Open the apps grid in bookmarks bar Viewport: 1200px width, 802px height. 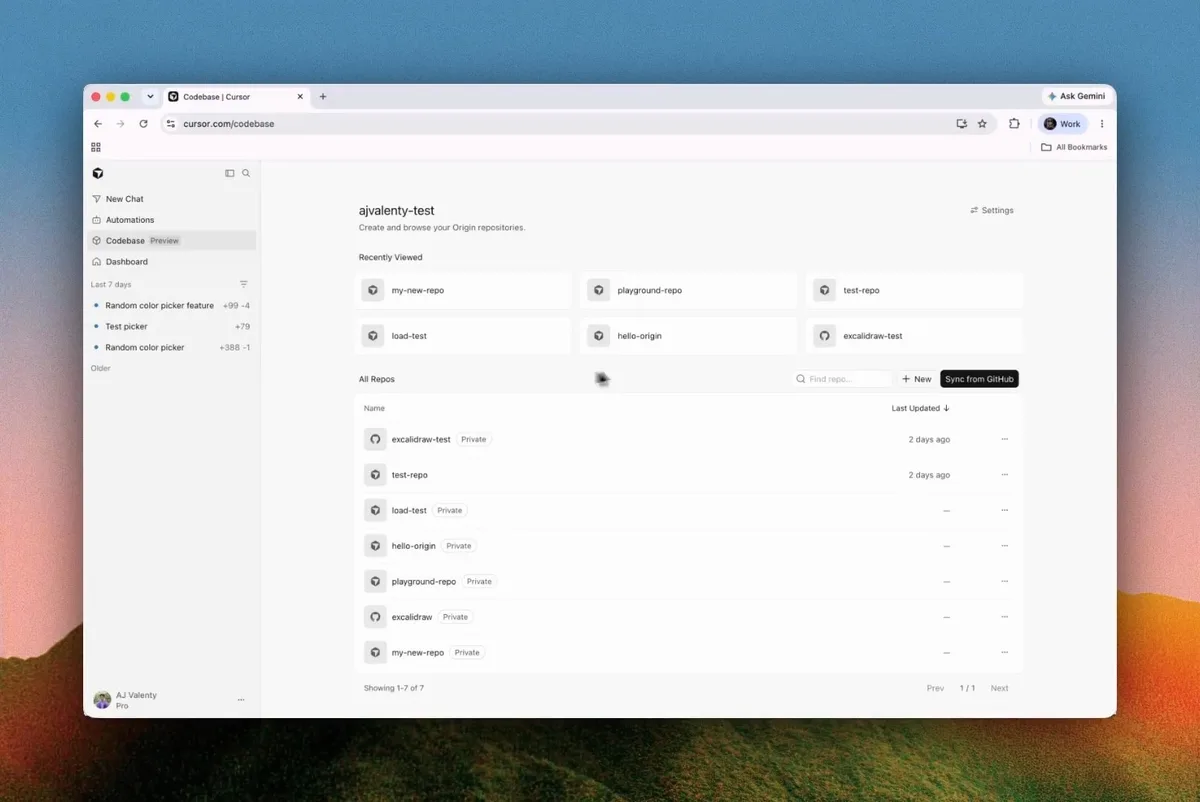96,147
